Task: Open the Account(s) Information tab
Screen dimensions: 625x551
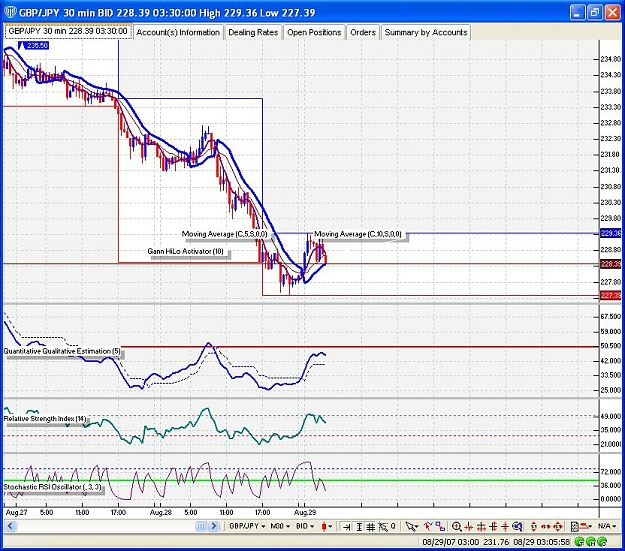Action: point(178,32)
